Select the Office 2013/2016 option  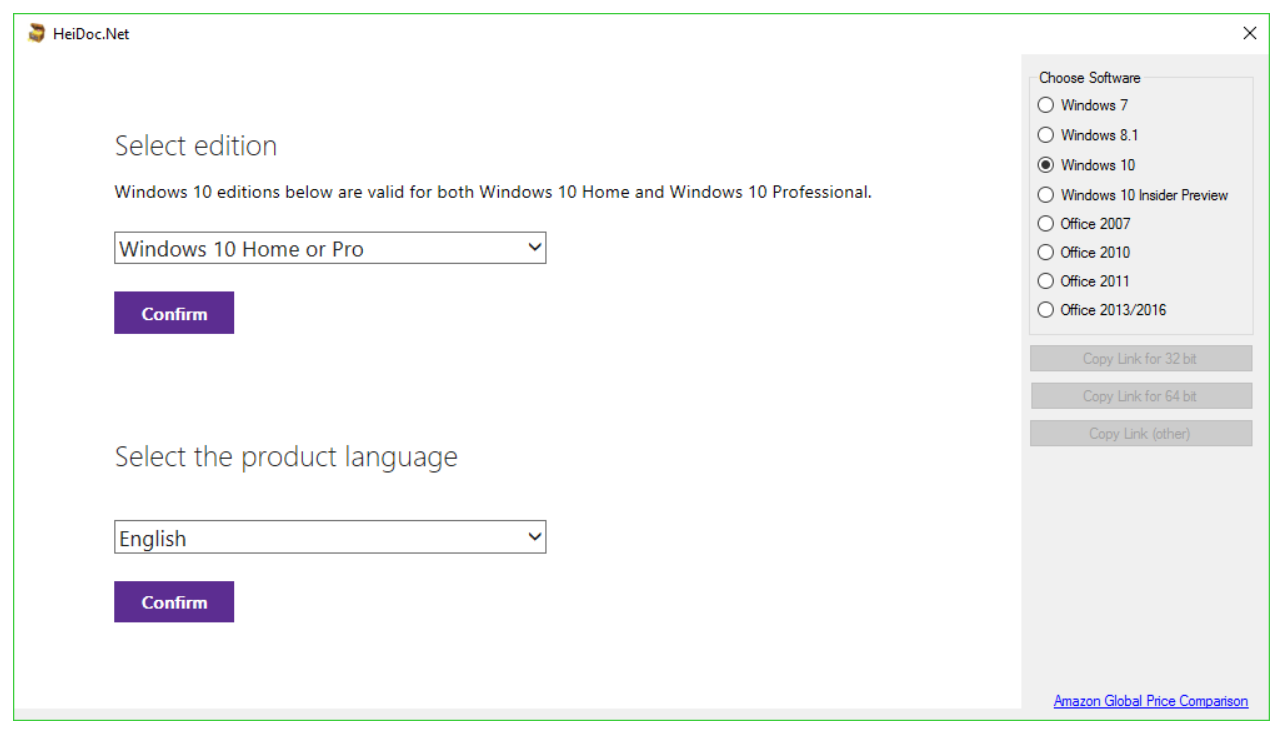click(x=1046, y=310)
